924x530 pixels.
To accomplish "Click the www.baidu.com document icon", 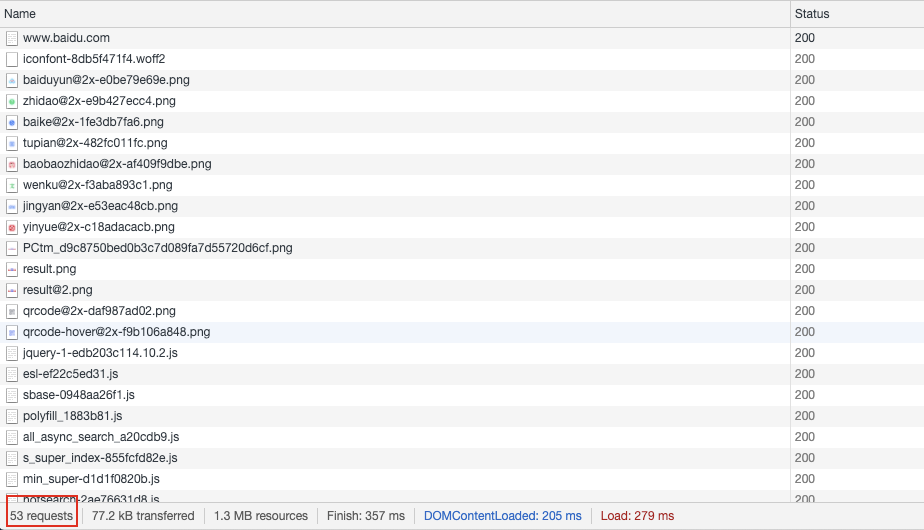I will 12,38.
